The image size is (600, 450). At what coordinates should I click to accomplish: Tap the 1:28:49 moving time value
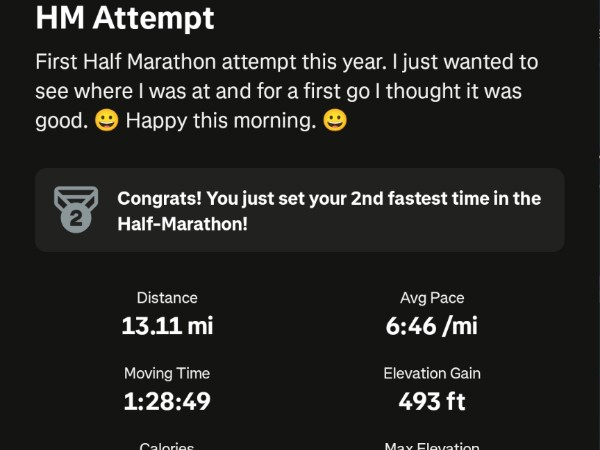click(x=167, y=401)
